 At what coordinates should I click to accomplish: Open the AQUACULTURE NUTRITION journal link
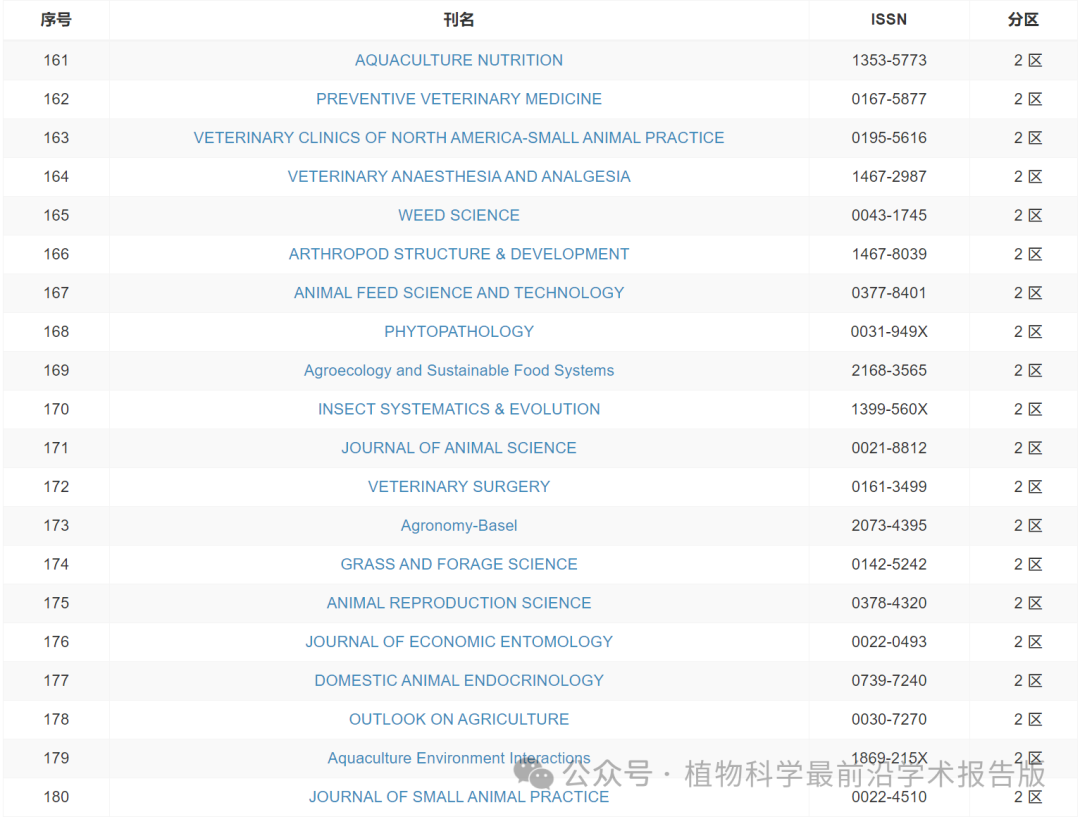(459, 60)
